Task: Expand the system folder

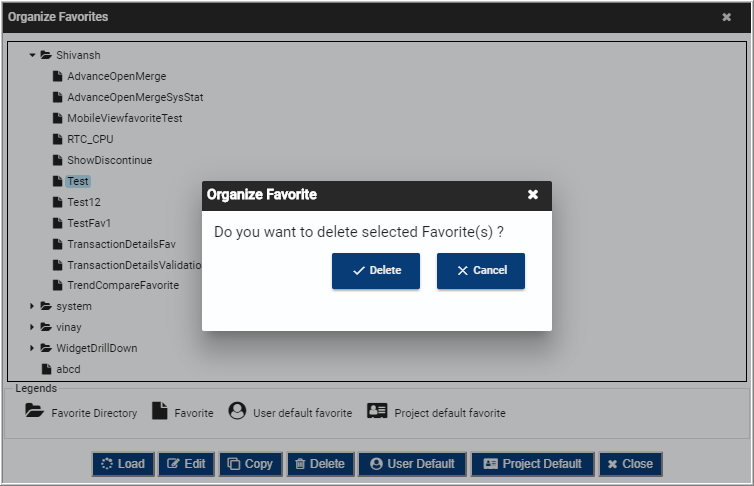Action: [x=32, y=306]
